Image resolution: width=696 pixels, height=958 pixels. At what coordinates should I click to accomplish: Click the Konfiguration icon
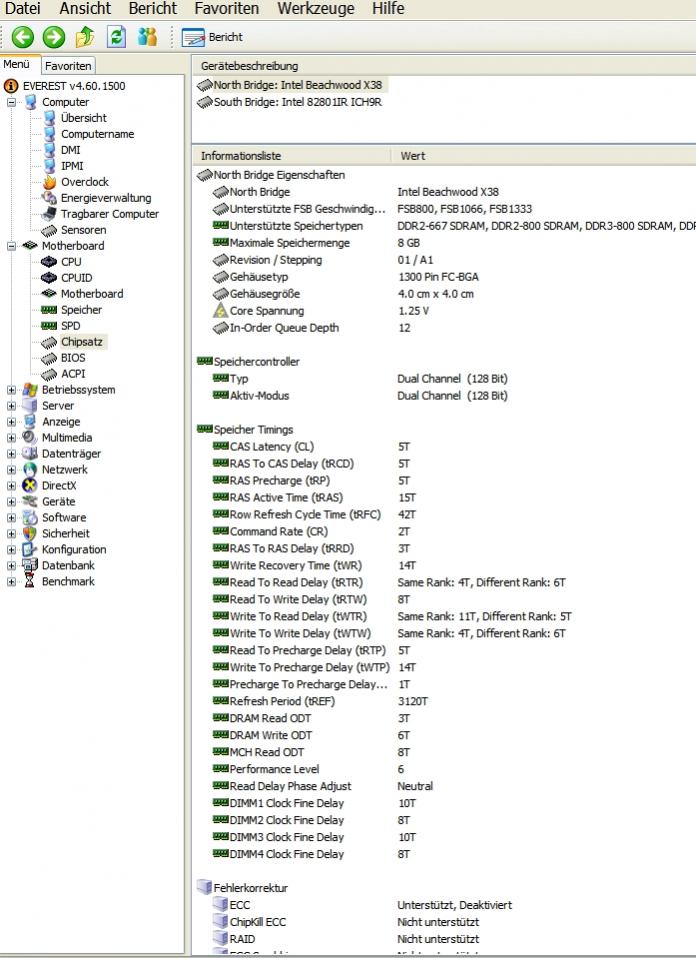click(30, 549)
